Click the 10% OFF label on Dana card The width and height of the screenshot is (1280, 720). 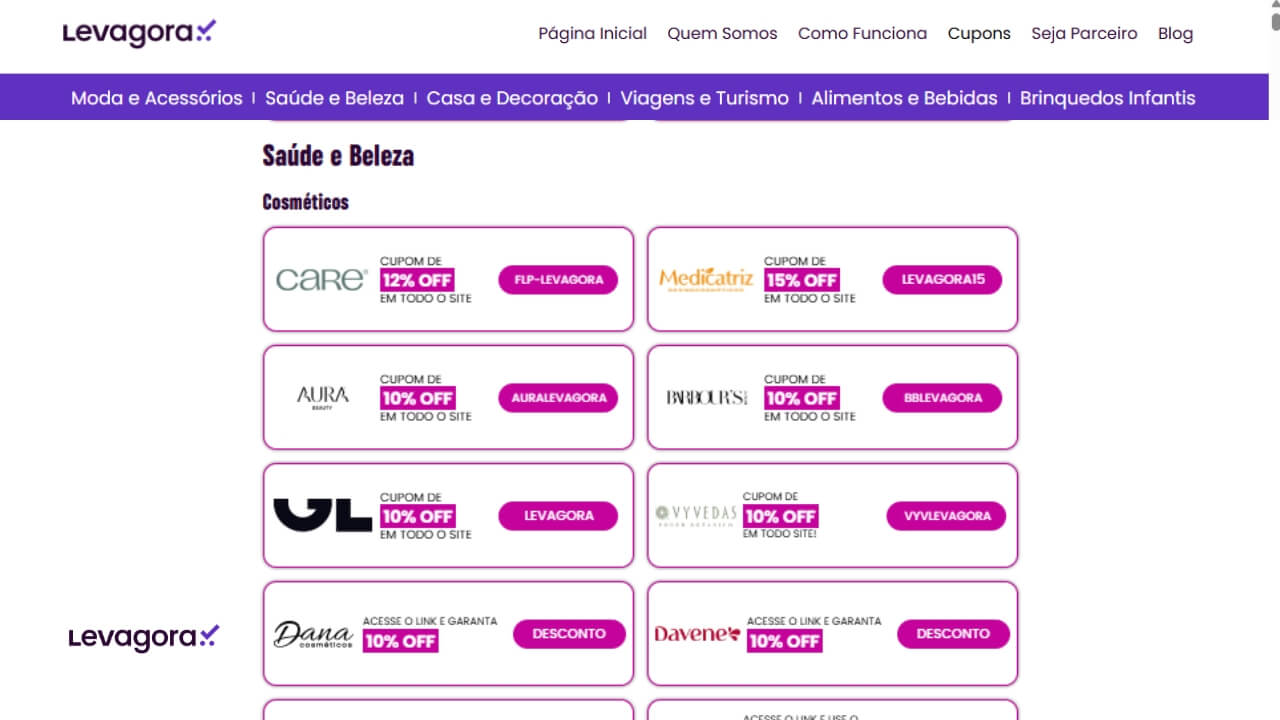tap(400, 641)
